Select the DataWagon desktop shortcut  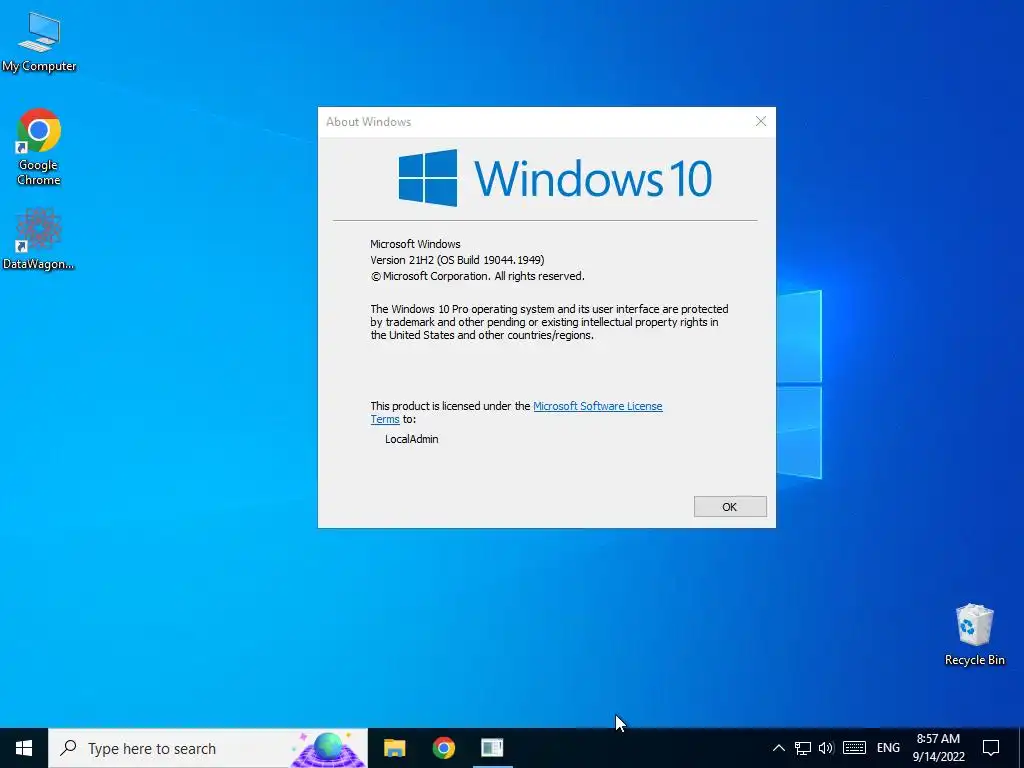pos(39,238)
